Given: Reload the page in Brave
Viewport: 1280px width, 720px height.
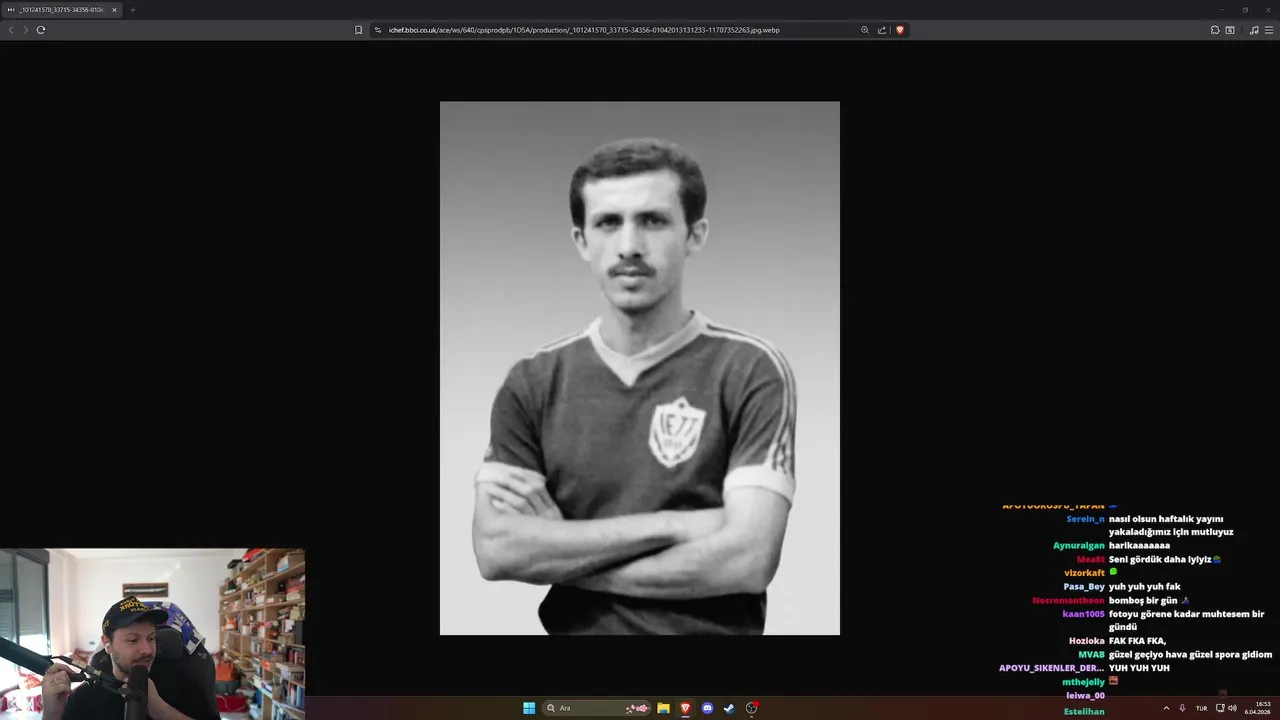Looking at the screenshot, I should (41, 30).
